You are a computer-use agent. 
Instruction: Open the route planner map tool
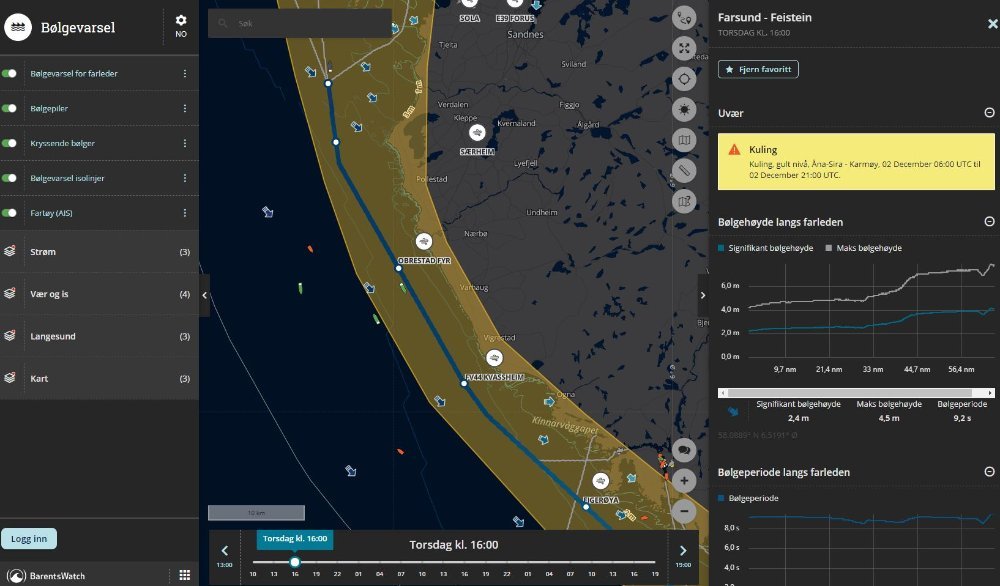(x=684, y=18)
